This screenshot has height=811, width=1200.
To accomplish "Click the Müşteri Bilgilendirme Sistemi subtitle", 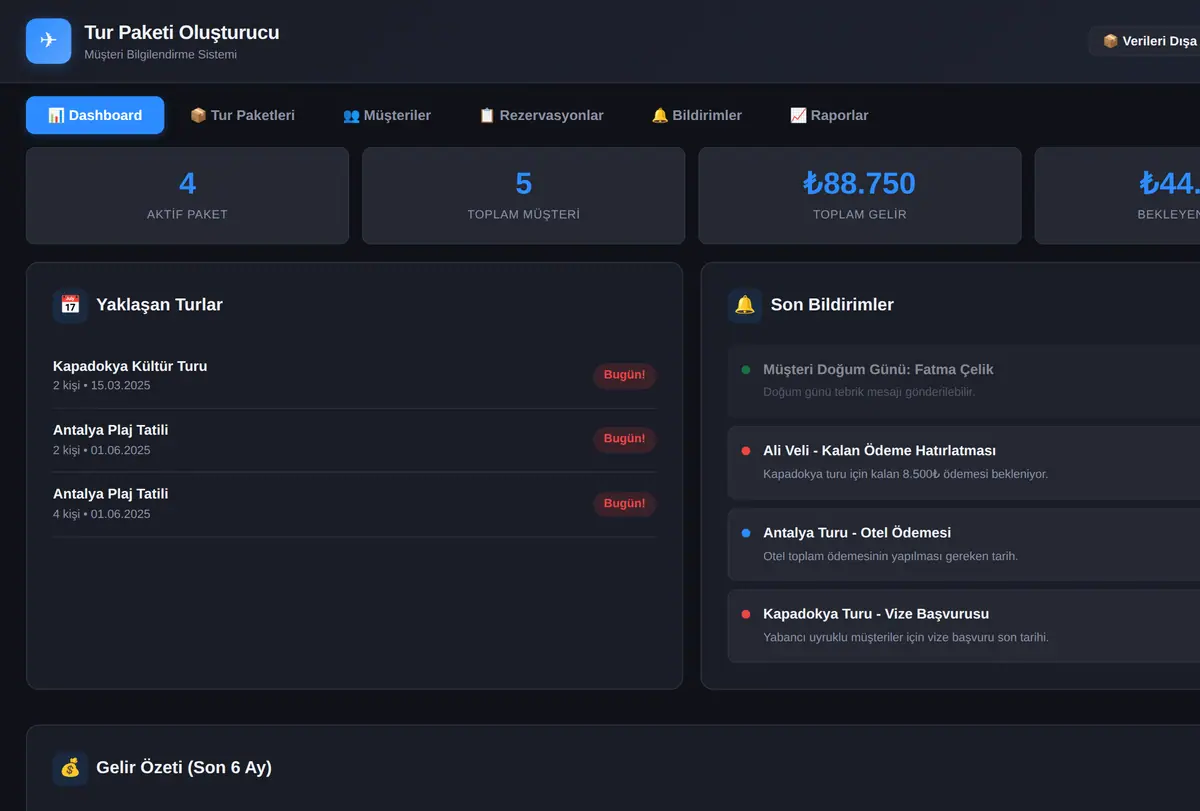I will [161, 55].
